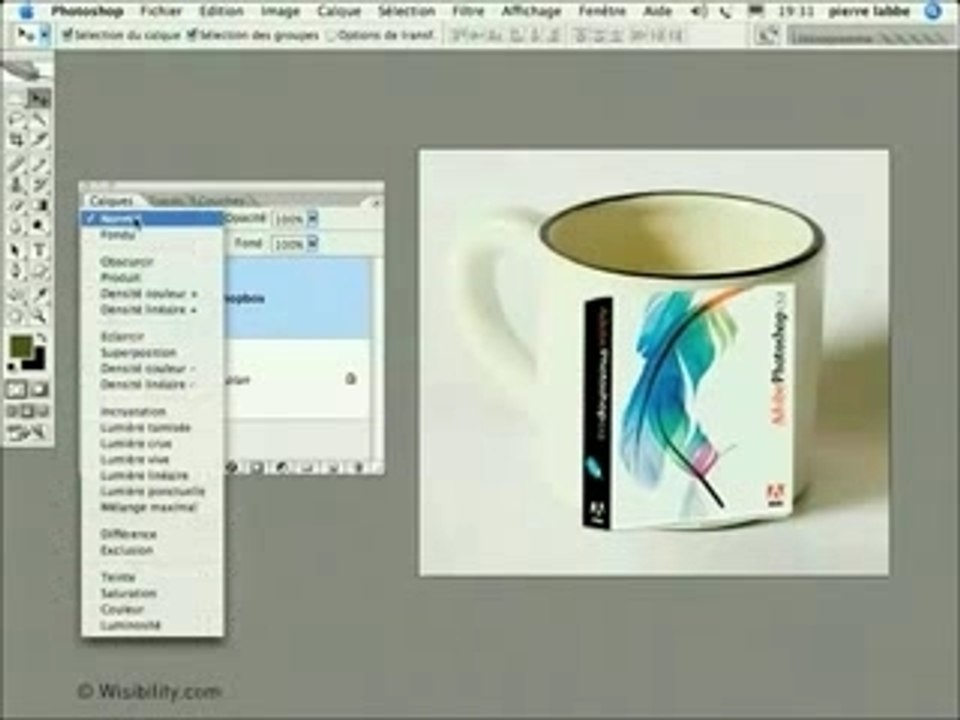Open the Apple menu
The image size is (960, 720).
(26, 11)
